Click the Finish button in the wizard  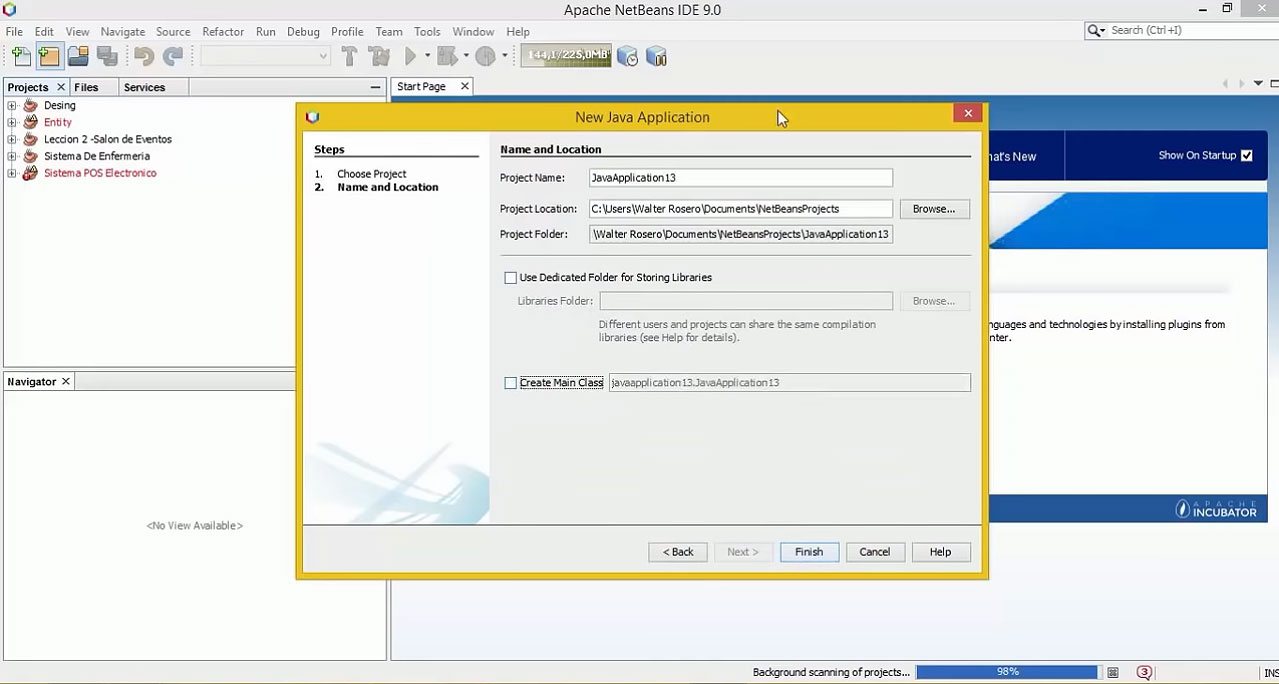(808, 552)
